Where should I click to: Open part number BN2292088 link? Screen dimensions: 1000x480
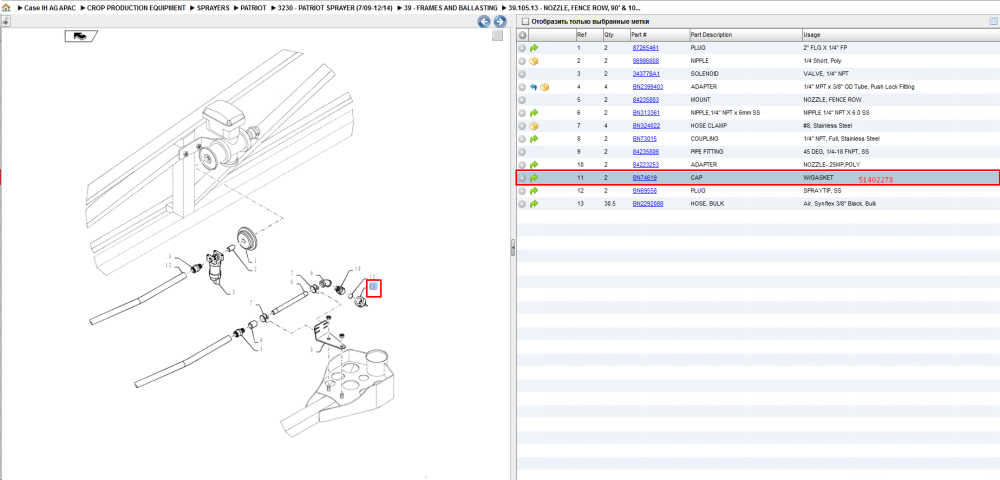[648, 204]
